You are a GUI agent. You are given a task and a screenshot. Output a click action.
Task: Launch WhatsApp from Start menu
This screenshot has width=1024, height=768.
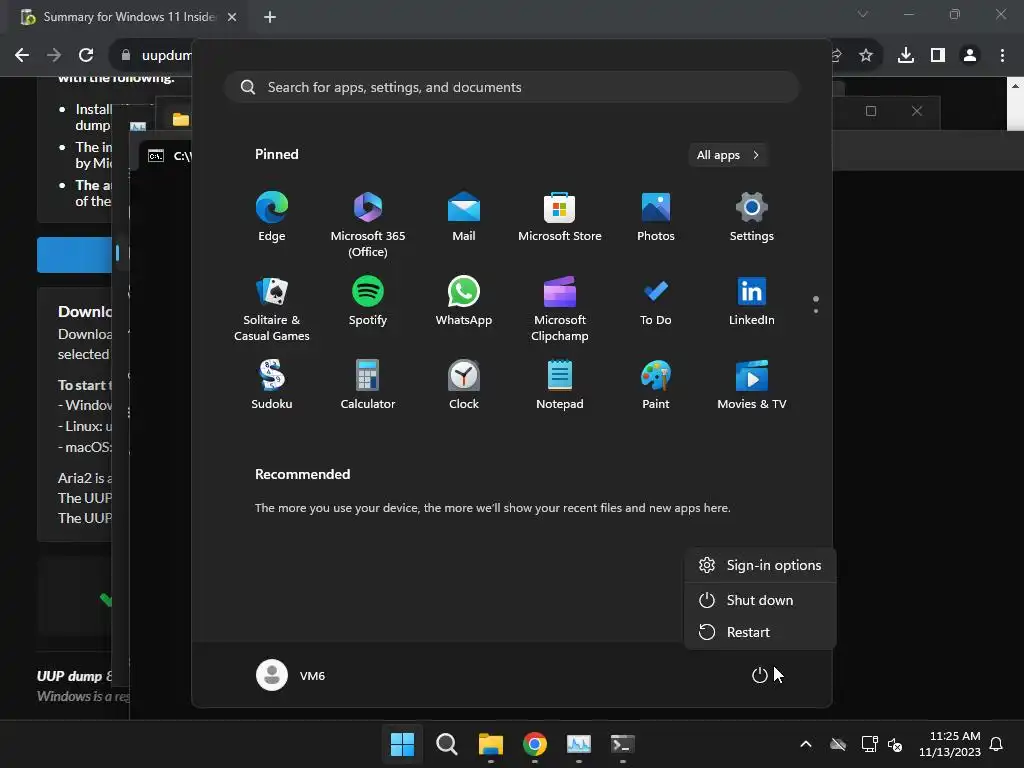(464, 301)
